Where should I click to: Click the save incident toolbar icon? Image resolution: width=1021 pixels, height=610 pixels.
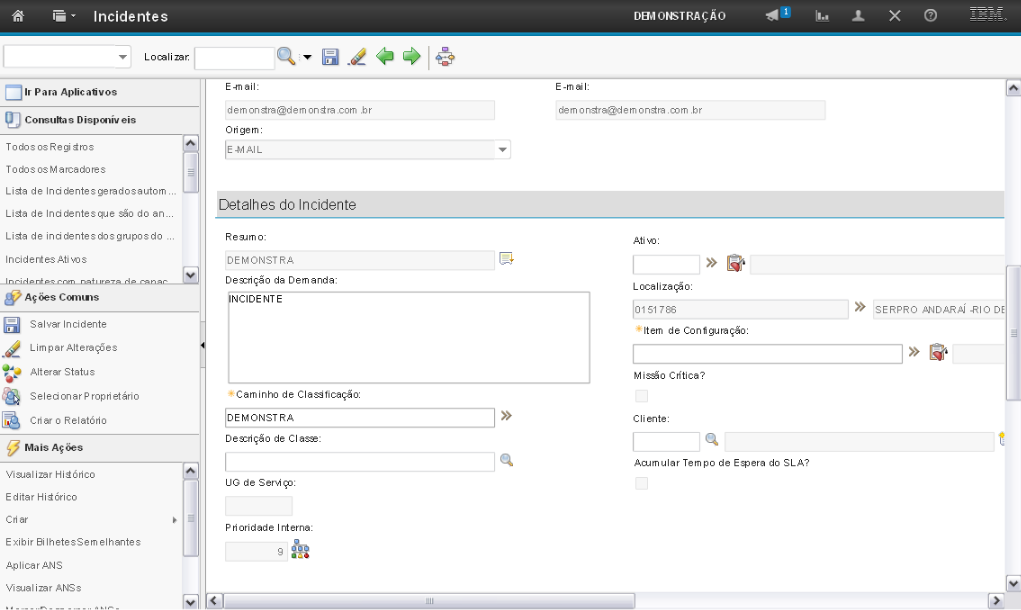click(331, 58)
